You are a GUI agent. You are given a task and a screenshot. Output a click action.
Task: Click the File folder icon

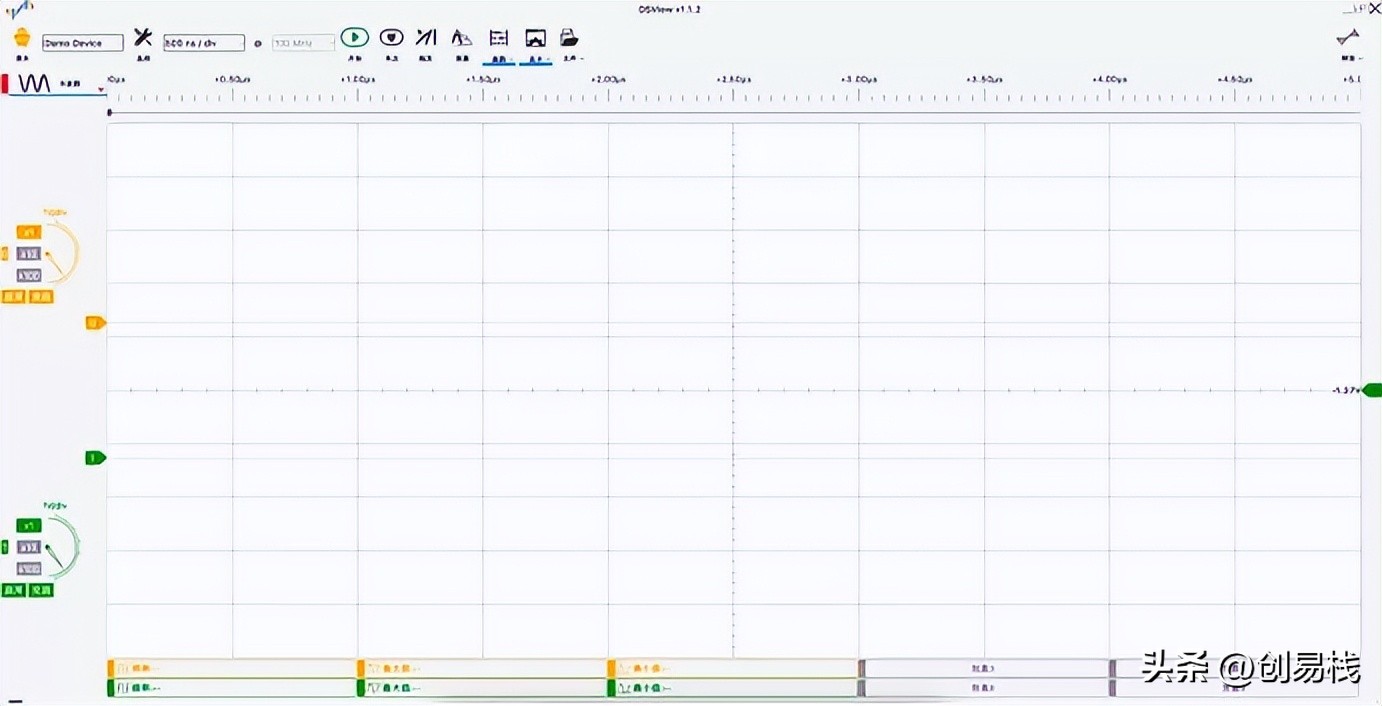pos(569,38)
